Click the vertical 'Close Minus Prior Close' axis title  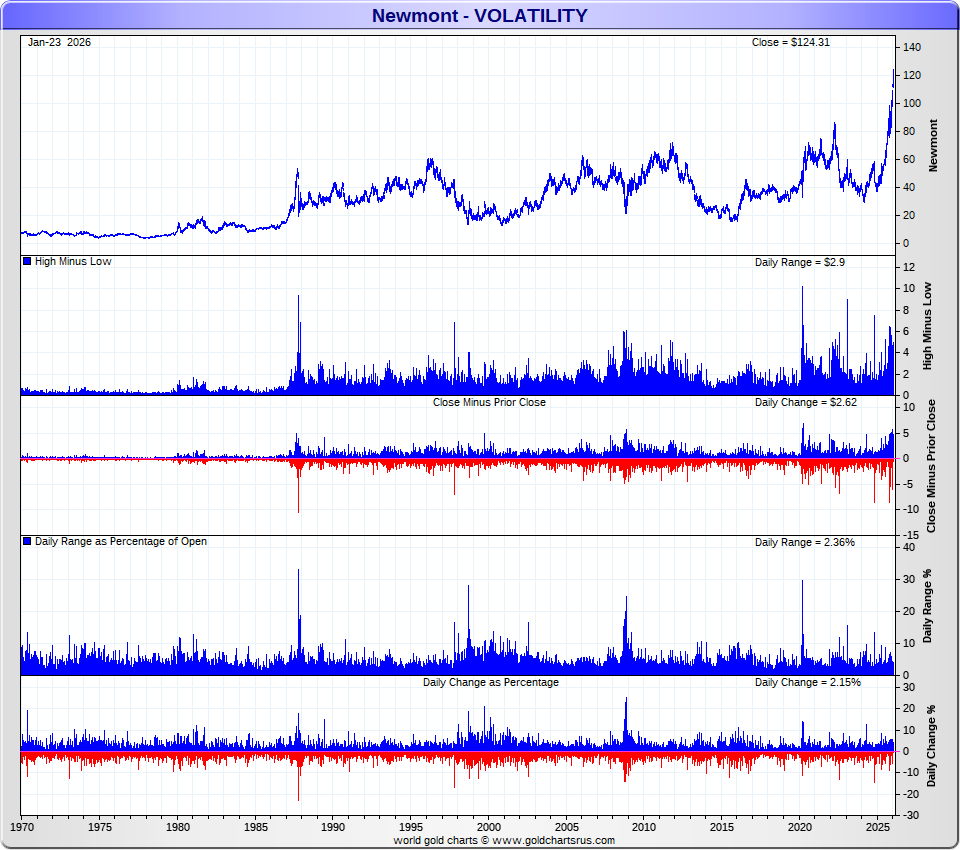(x=931, y=466)
